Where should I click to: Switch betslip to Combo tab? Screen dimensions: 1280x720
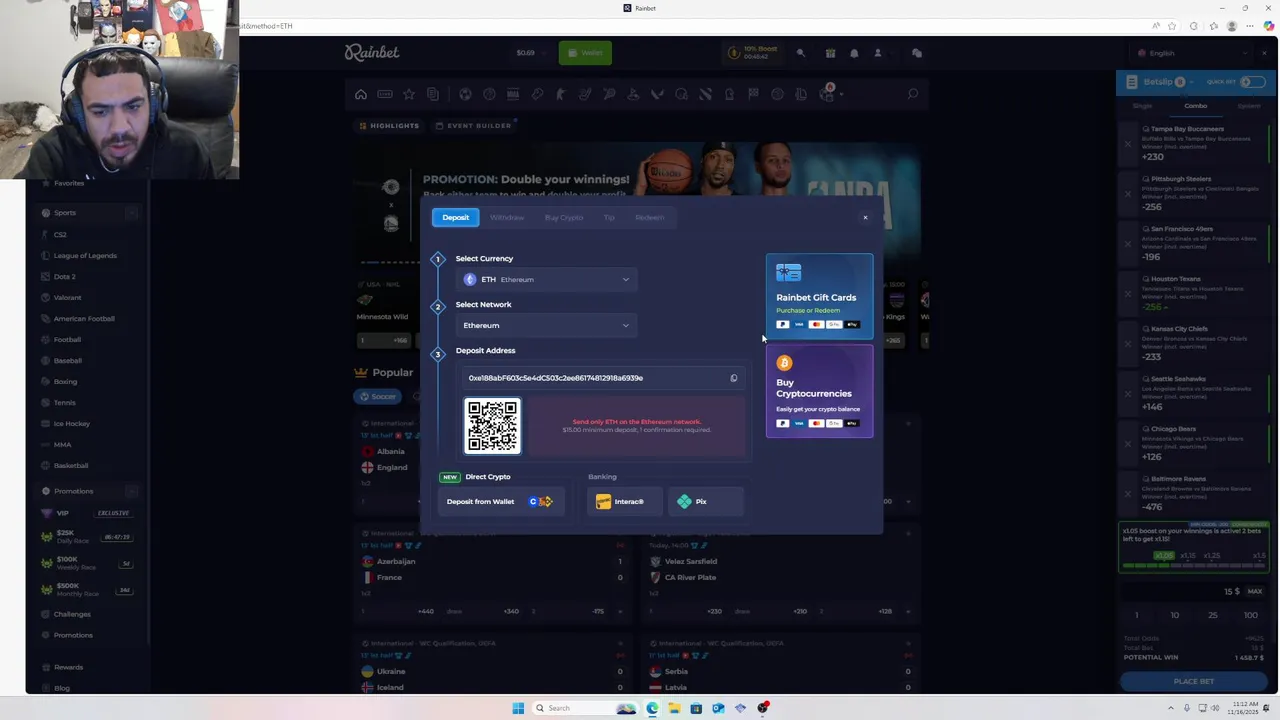tap(1196, 106)
